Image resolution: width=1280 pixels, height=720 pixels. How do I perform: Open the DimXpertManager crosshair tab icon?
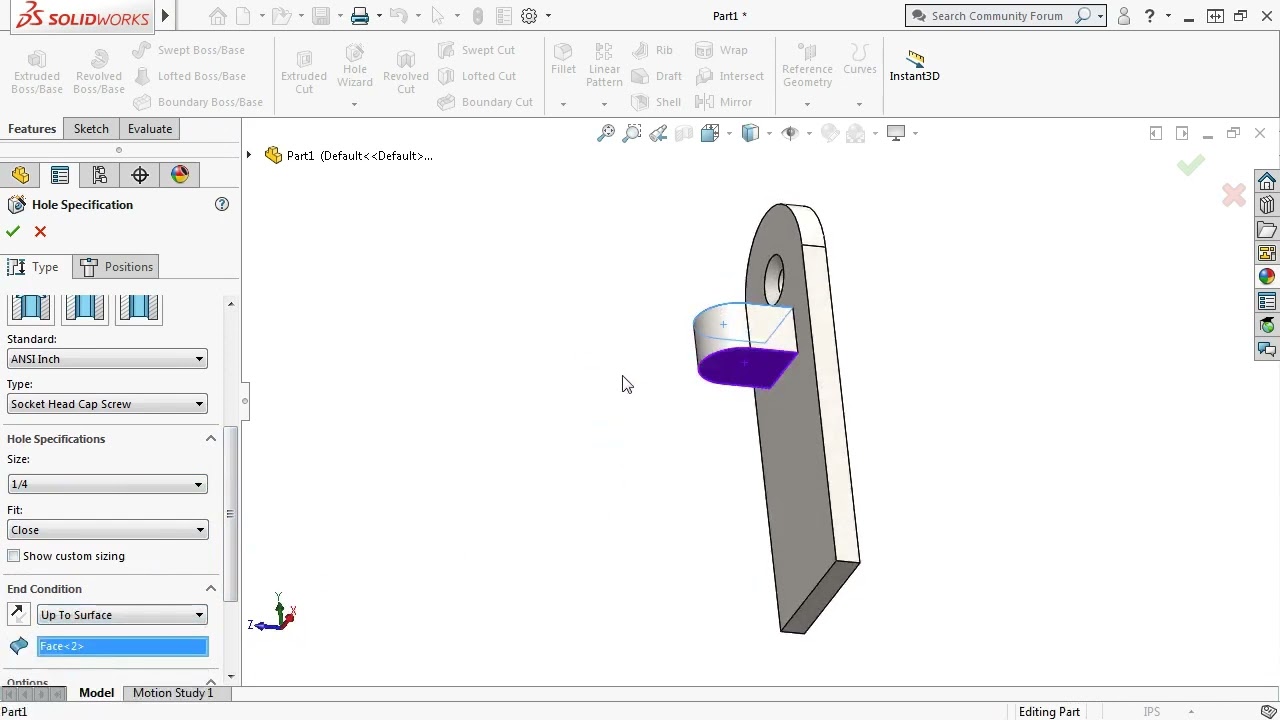coord(140,175)
